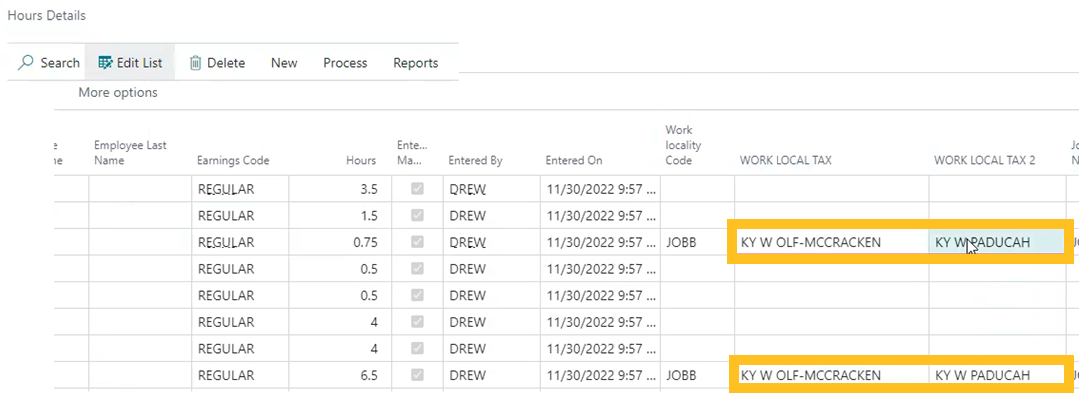Click the Employee Last Name column header
The image size is (1079, 400).
[130, 153]
